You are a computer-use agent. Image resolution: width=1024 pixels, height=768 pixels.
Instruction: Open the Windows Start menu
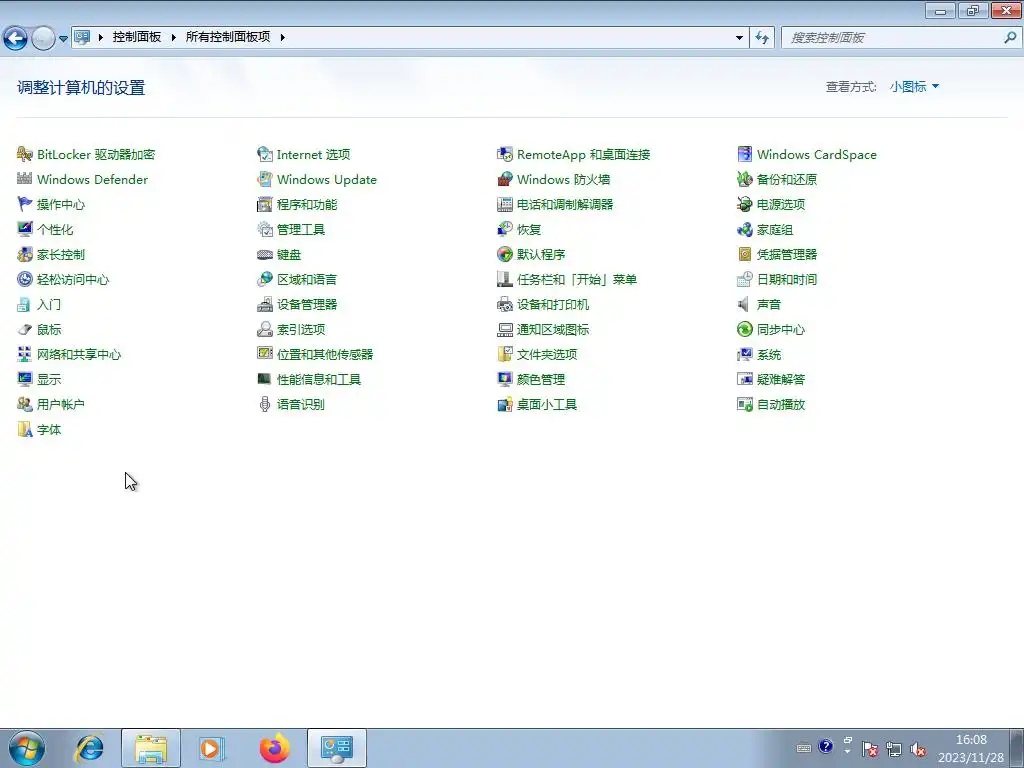(27, 748)
